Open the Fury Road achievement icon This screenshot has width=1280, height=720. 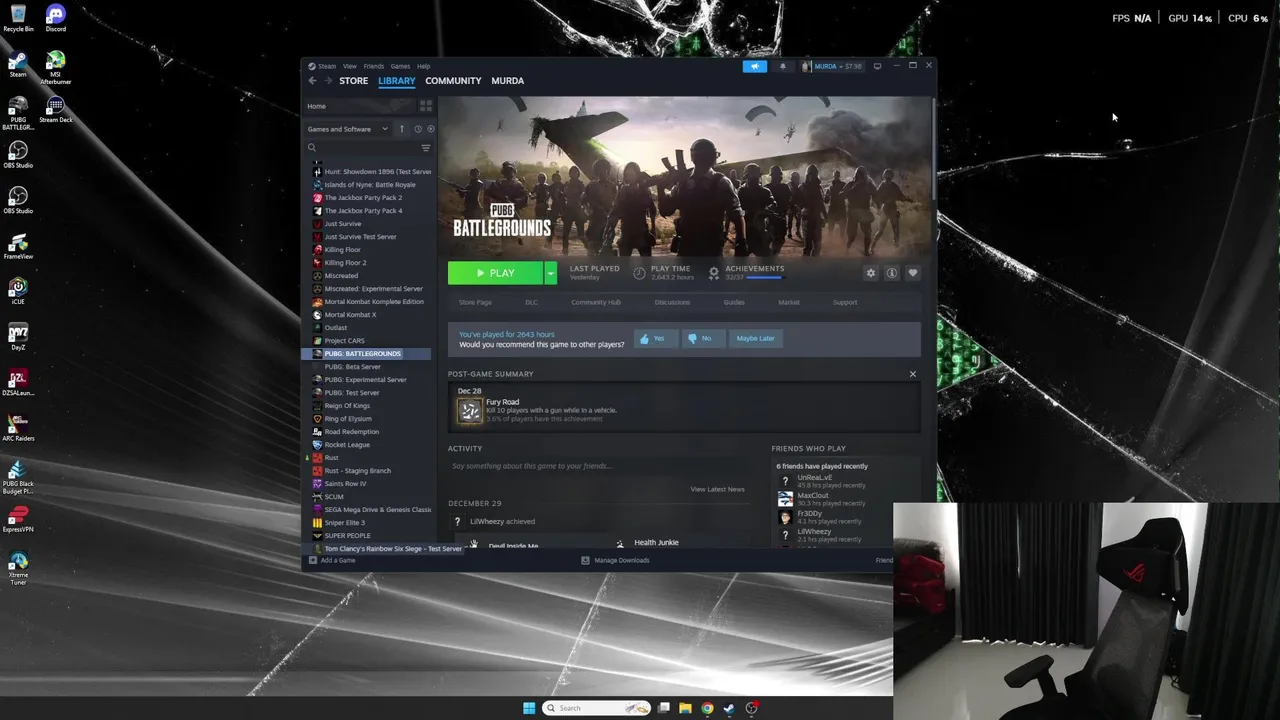click(469, 410)
